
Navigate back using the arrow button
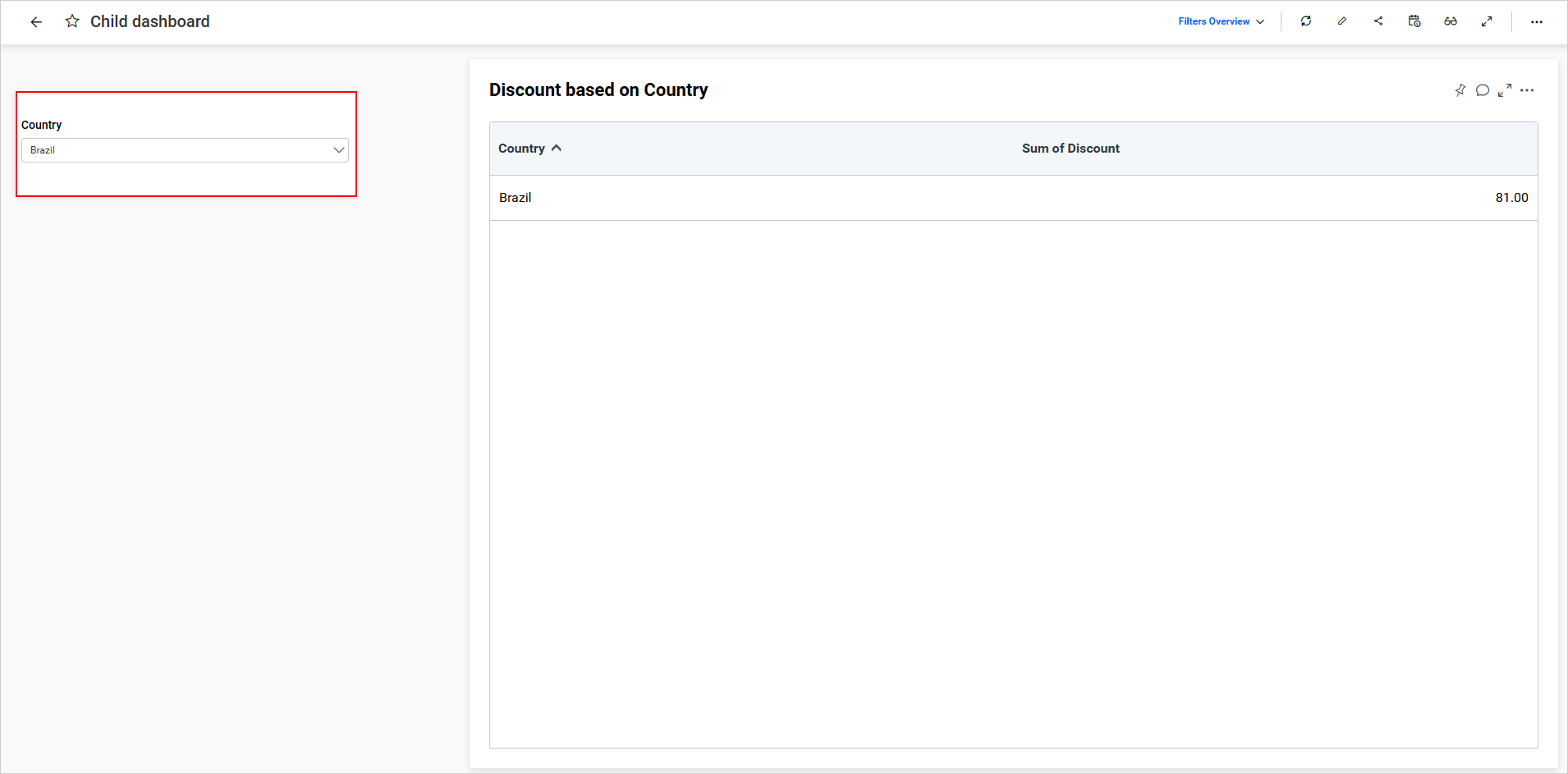pyautogui.click(x=36, y=21)
